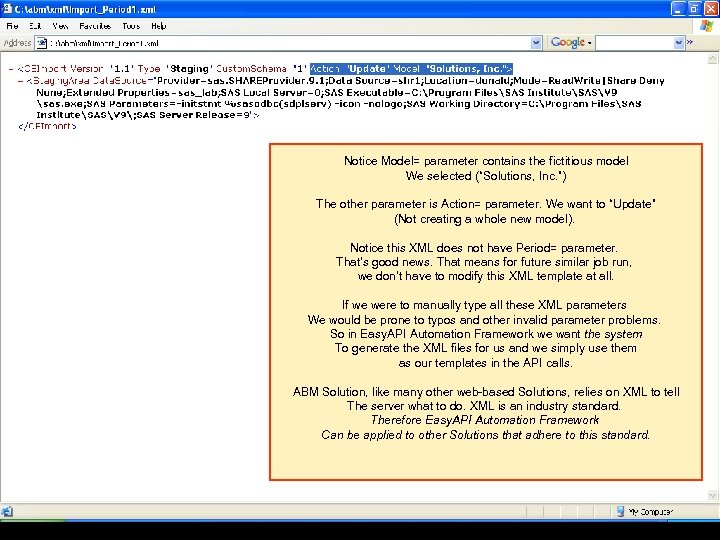
Task: Click the Google search input field
Action: (x=635, y=43)
